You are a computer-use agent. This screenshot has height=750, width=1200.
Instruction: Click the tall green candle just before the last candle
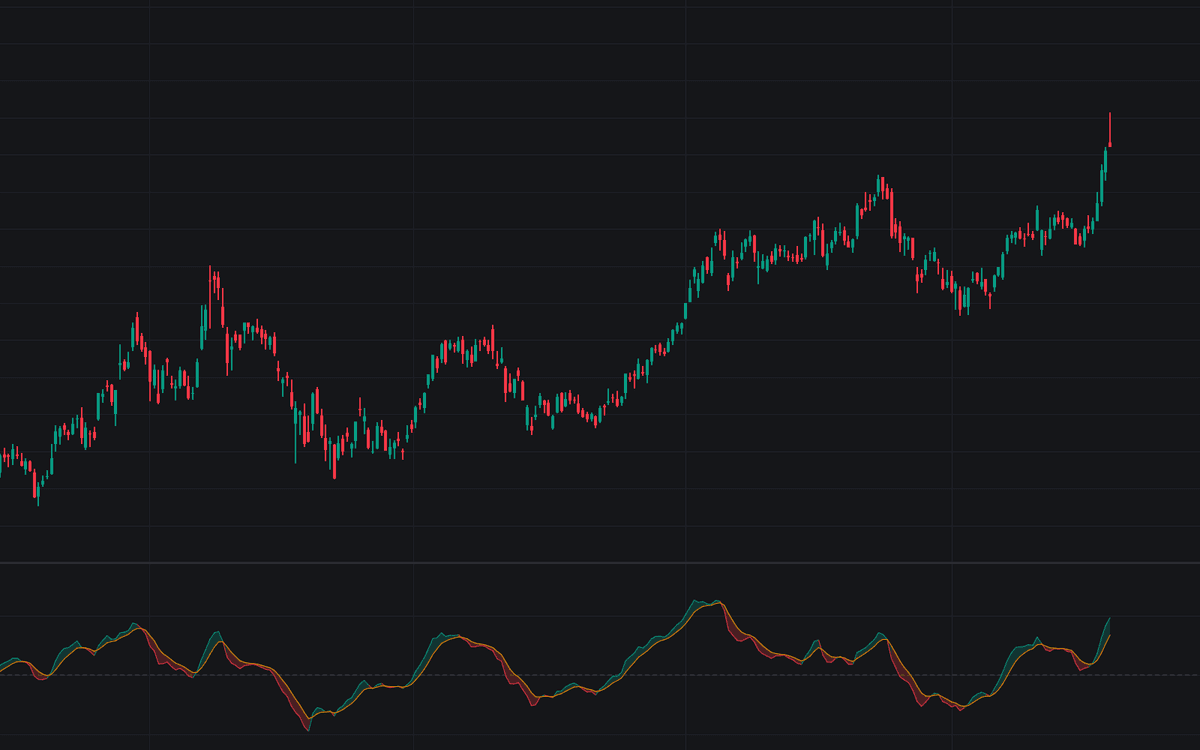pyautogui.click(x=1106, y=162)
